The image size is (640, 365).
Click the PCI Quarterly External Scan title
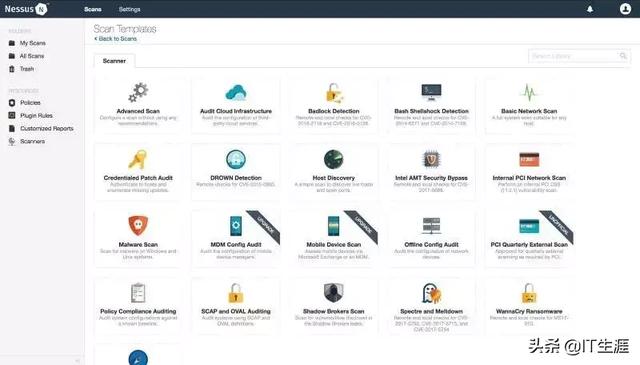[529, 245]
